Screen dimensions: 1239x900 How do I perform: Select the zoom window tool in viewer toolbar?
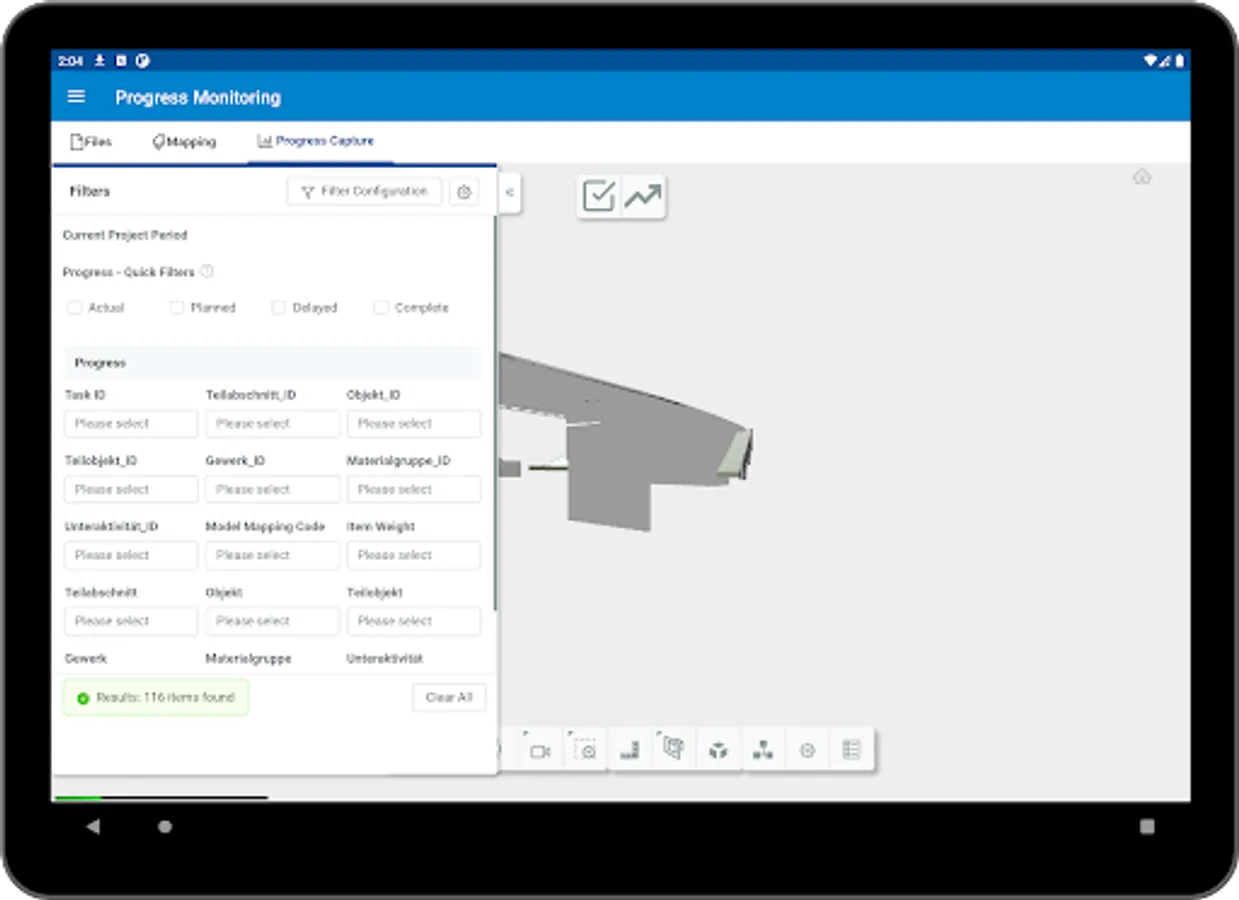(x=586, y=751)
